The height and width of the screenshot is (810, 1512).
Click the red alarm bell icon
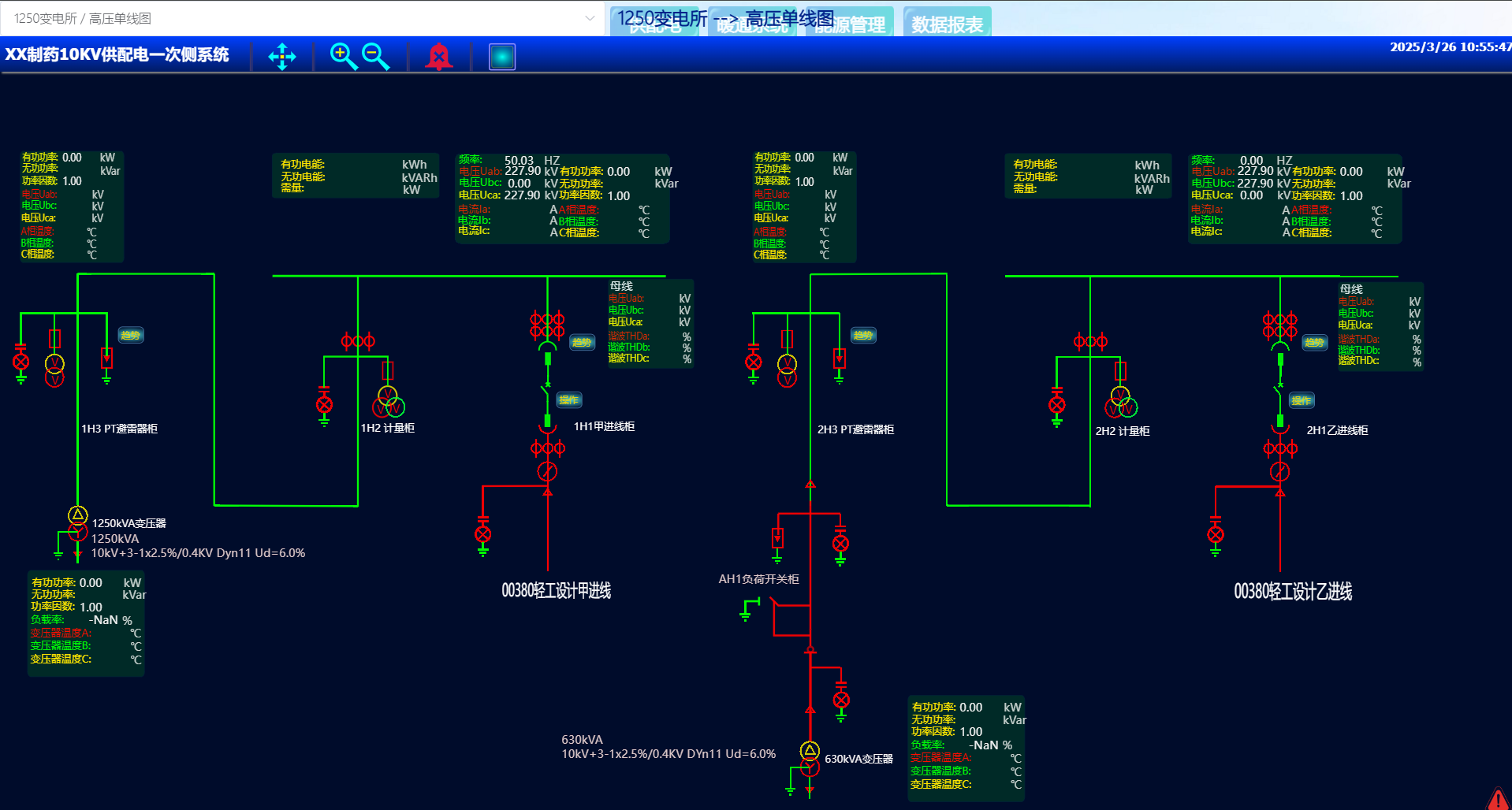(438, 57)
